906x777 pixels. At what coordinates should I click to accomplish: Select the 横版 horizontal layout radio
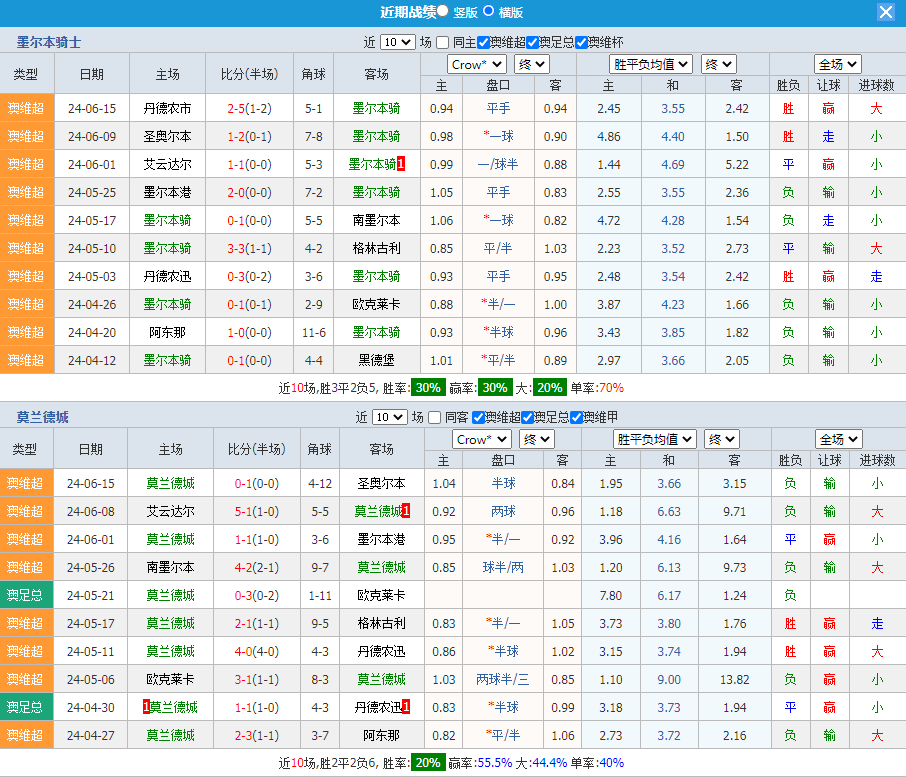[x=489, y=12]
